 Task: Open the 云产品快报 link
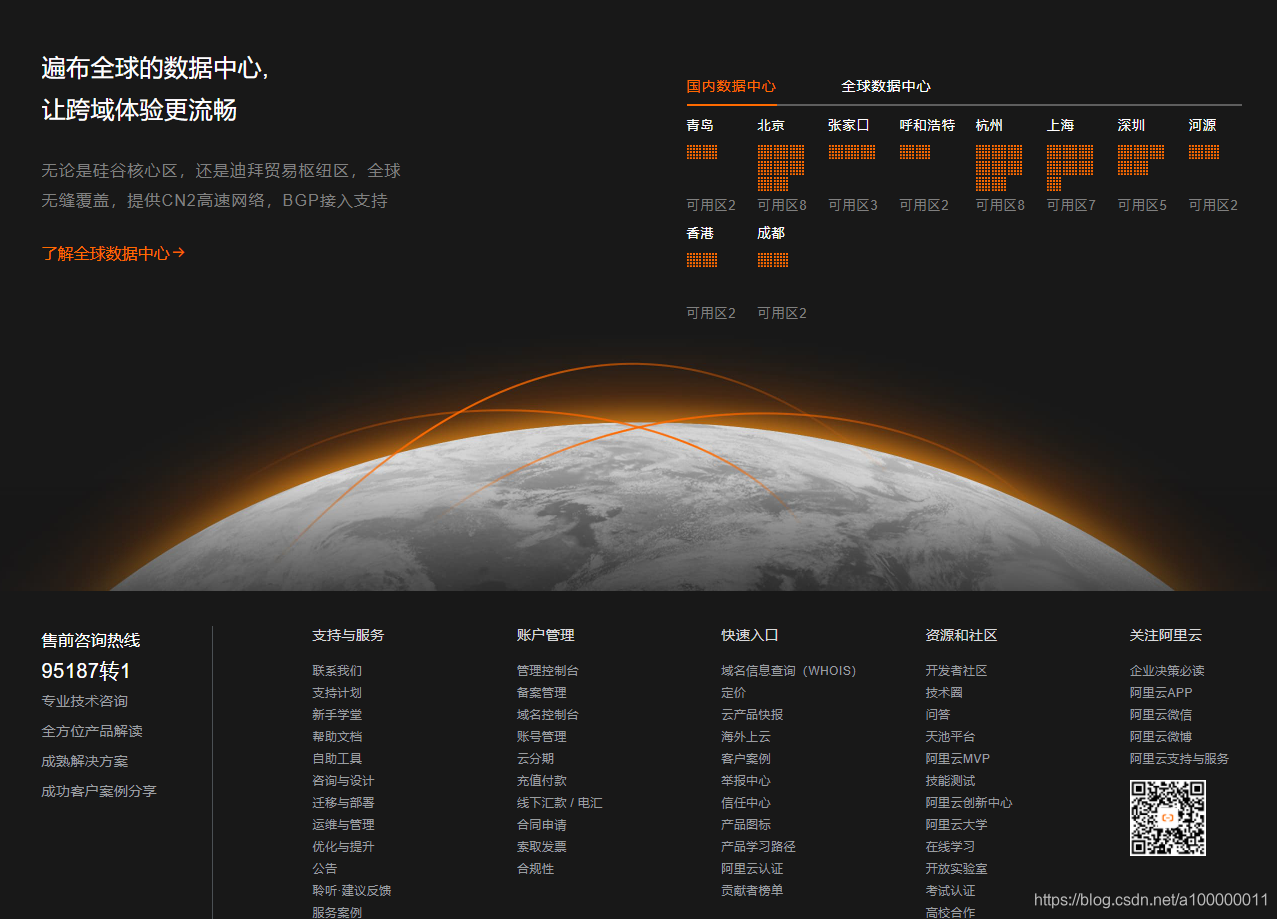pos(752,715)
